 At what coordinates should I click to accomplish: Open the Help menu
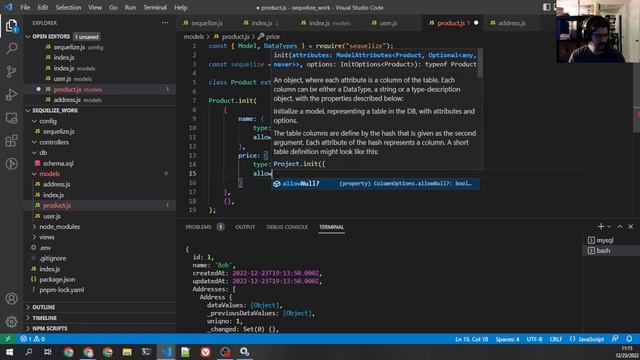(180, 7)
